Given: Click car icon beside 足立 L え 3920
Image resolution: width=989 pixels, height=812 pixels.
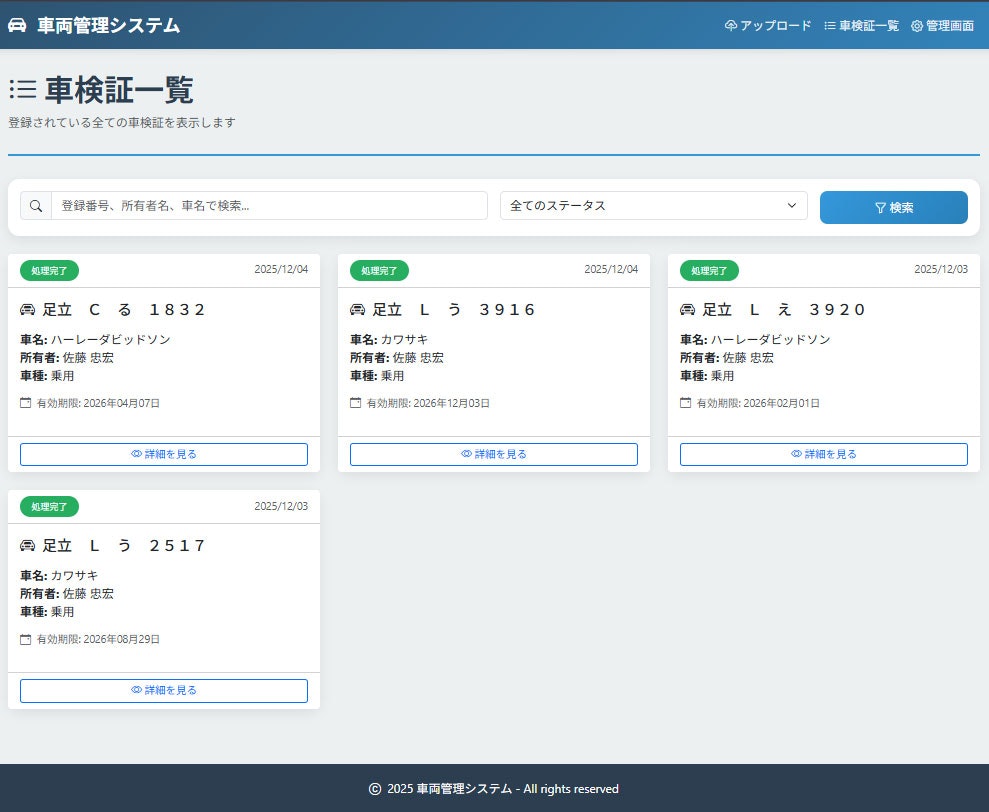Looking at the screenshot, I should 688,310.
